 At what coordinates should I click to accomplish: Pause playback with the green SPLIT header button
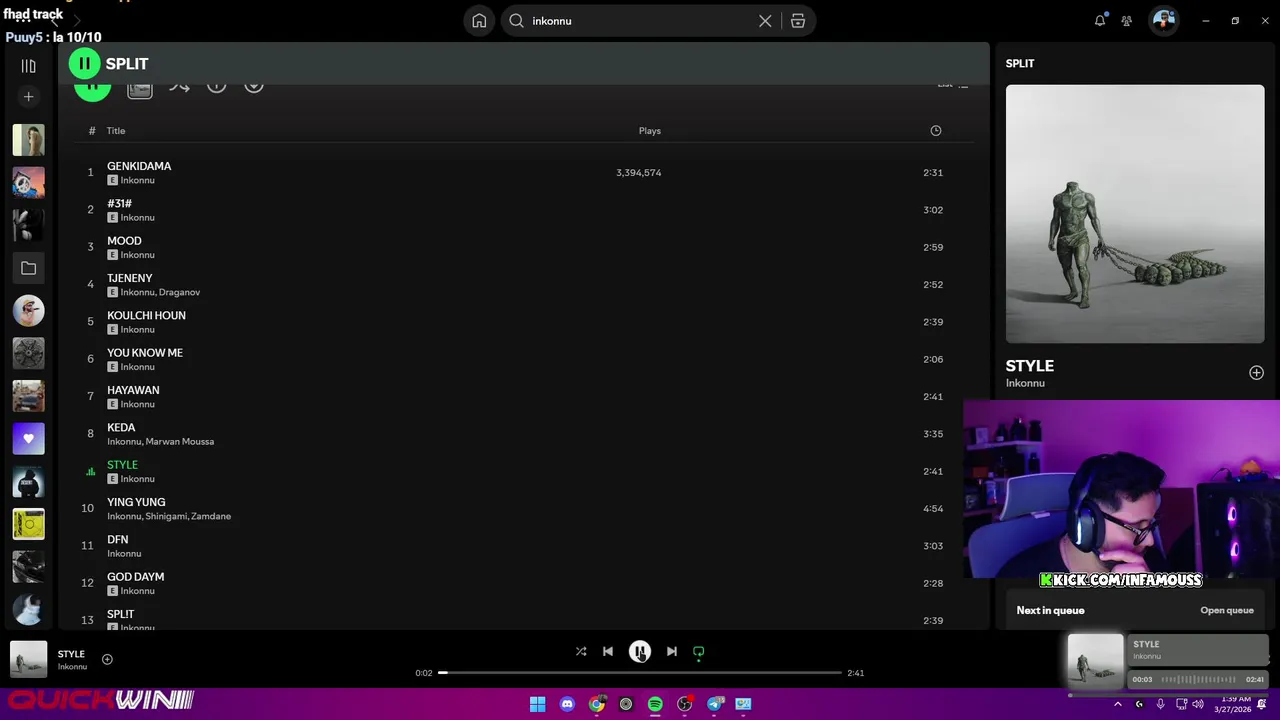84,63
